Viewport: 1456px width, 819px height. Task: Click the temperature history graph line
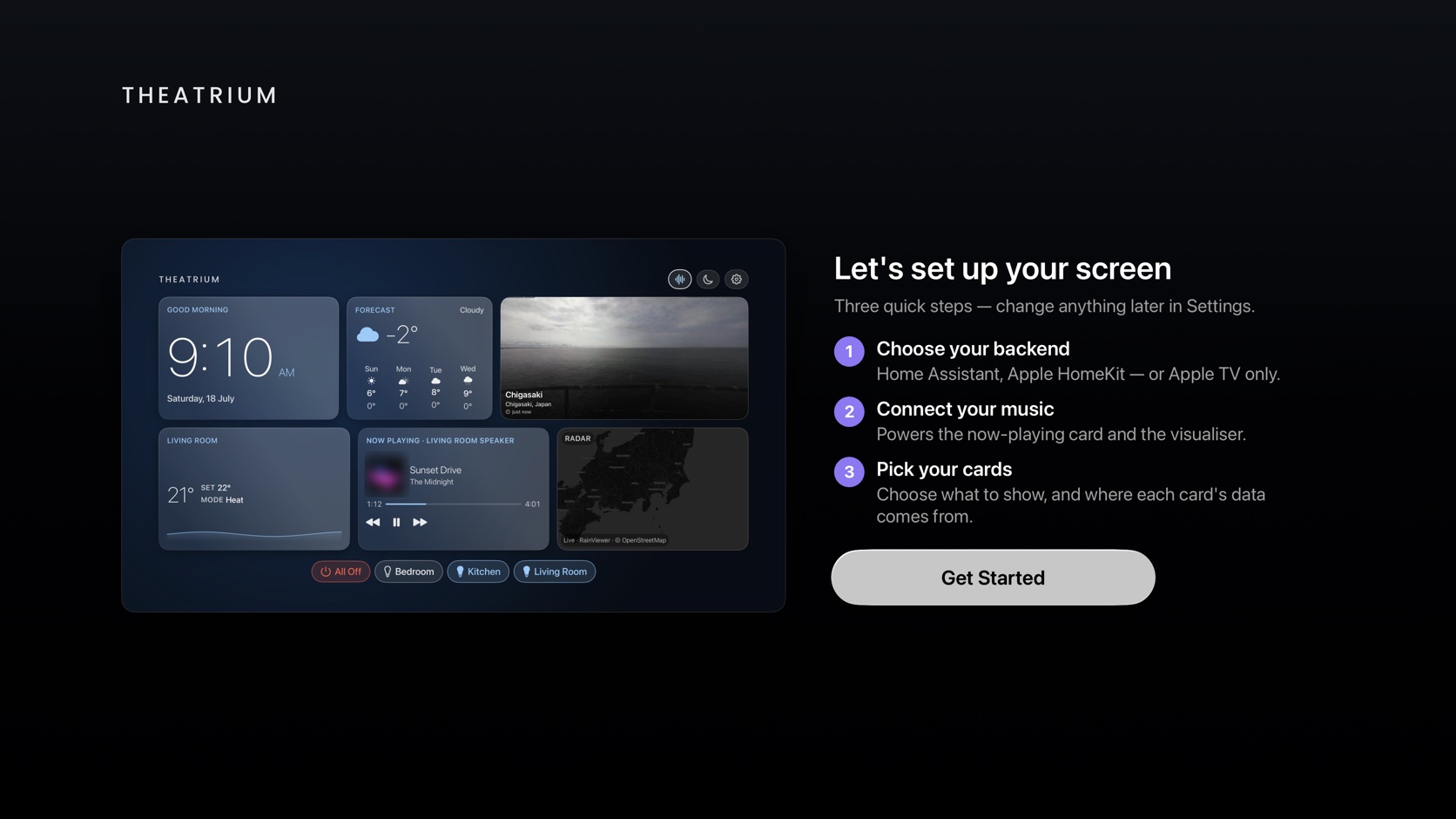[x=254, y=533]
